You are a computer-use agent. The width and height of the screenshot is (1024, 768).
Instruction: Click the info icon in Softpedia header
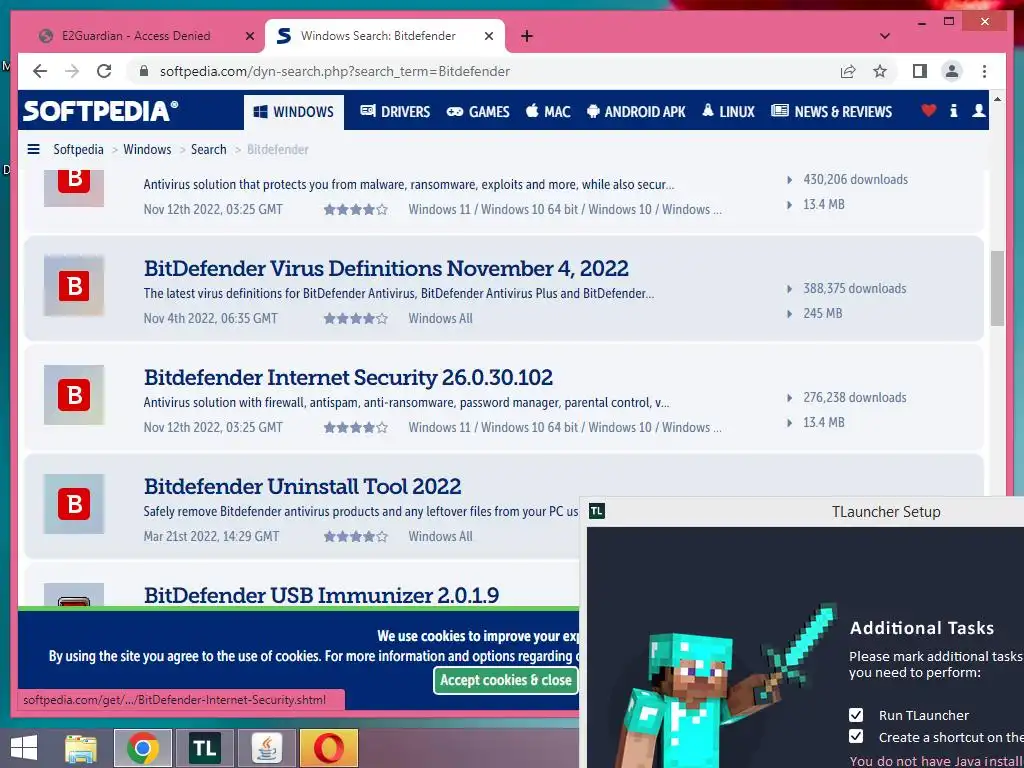point(953,110)
